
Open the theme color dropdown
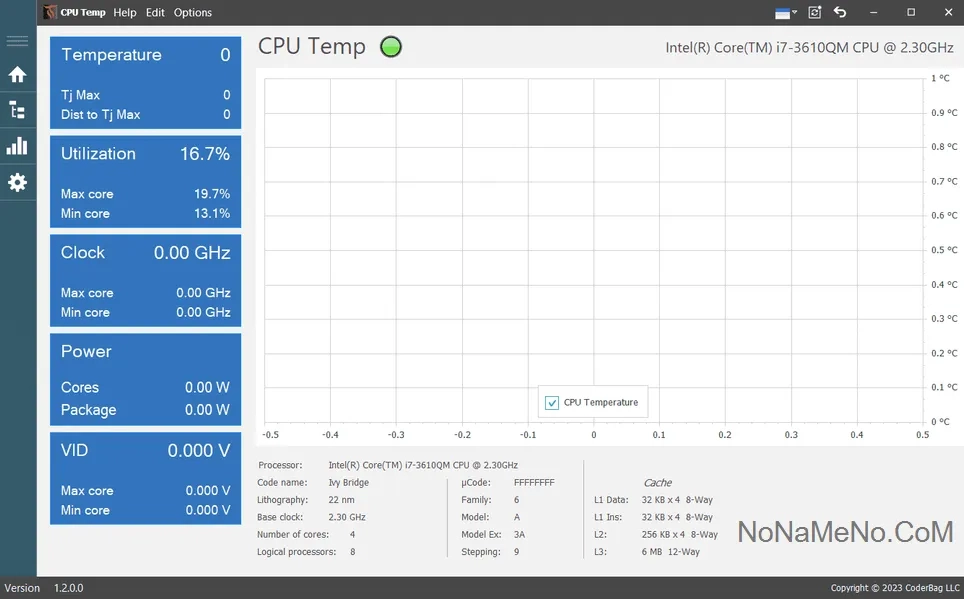pos(786,13)
